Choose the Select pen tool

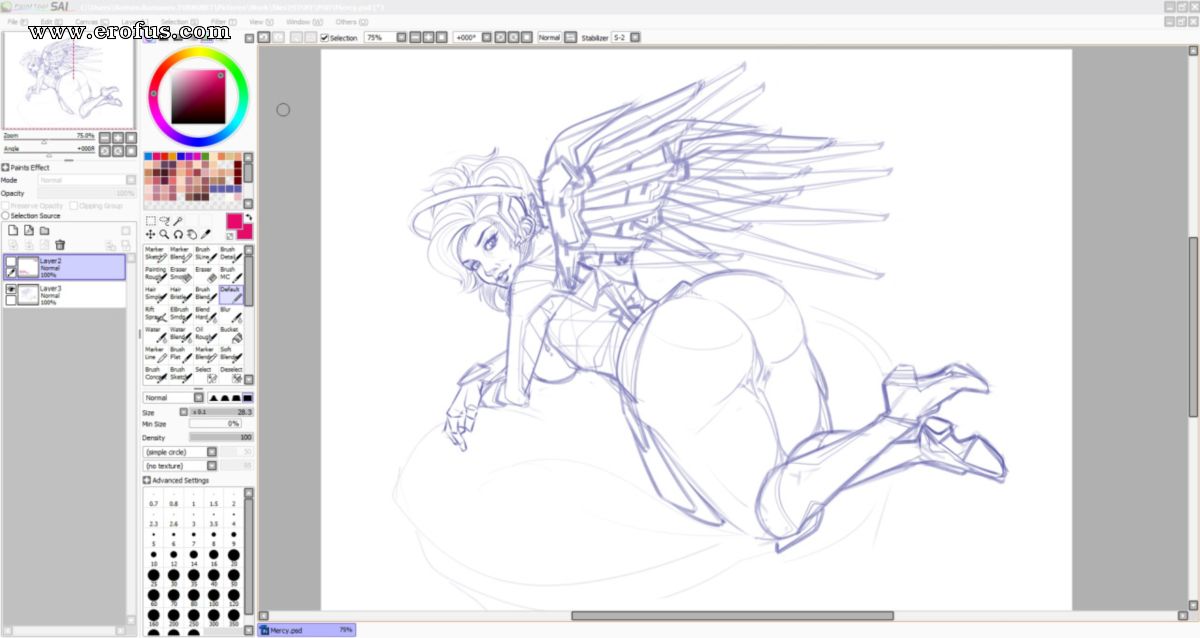pos(205,374)
